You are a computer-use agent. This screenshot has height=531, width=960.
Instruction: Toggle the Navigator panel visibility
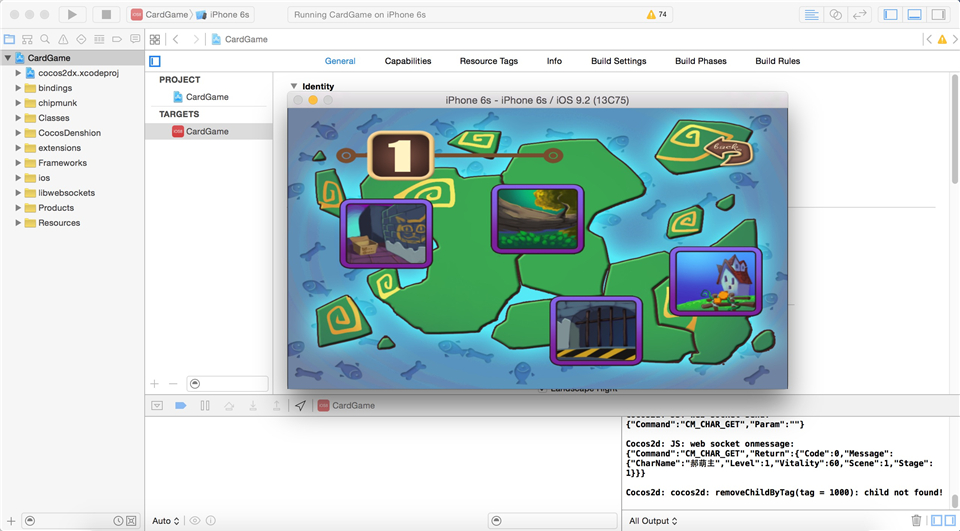coord(891,14)
